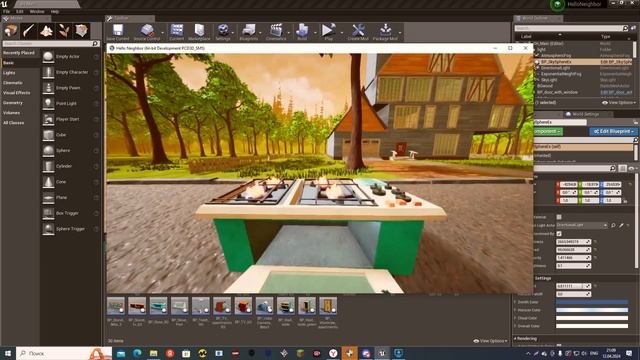Click the Windows Start button
The image size is (640, 360).
(7, 353)
